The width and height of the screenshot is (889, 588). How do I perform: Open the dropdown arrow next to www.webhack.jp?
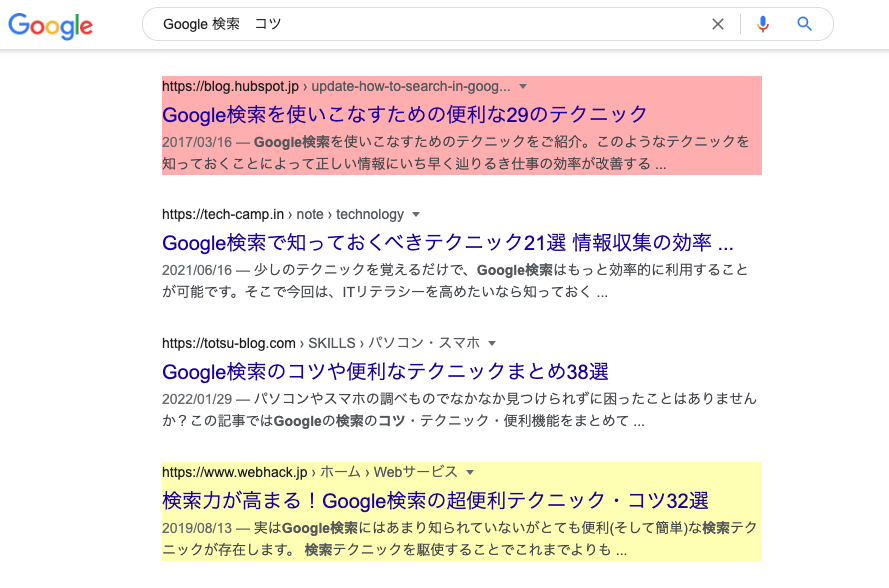point(469,471)
